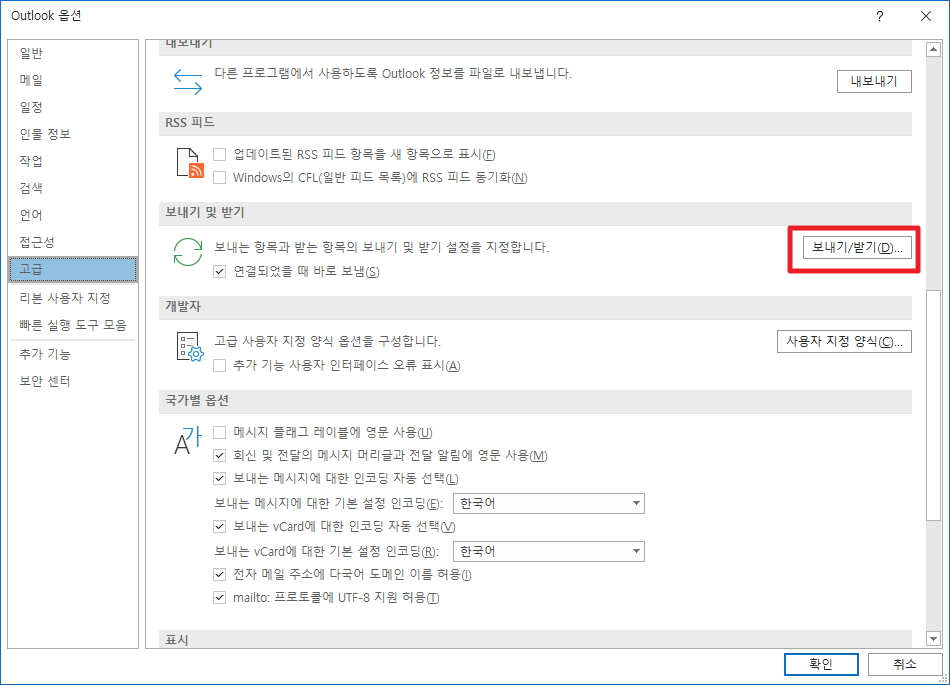Toggle 전자 메일 주소에 다국어 도메인 이름 허용

[x=220, y=574]
